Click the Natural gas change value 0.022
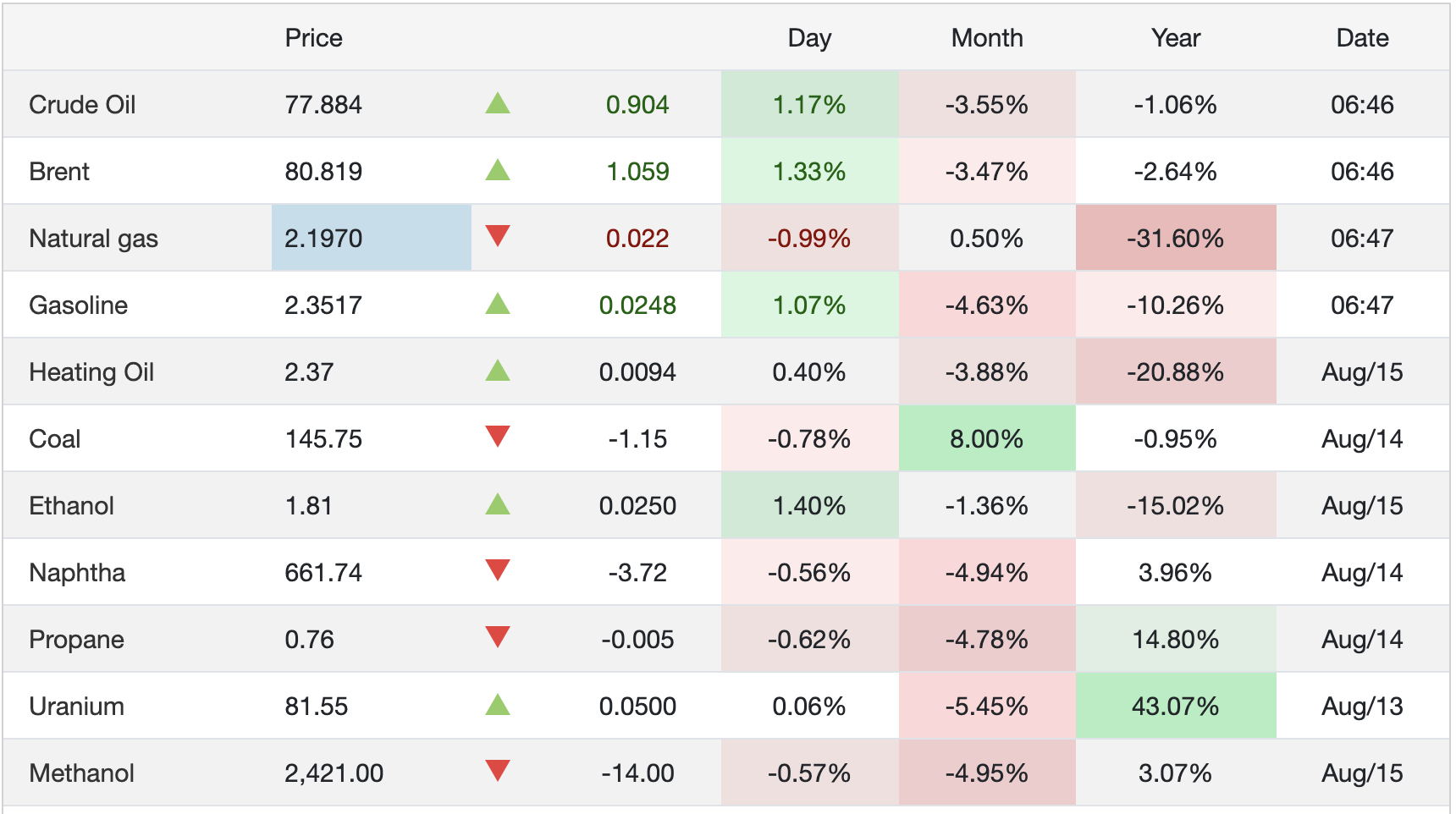 tap(637, 239)
